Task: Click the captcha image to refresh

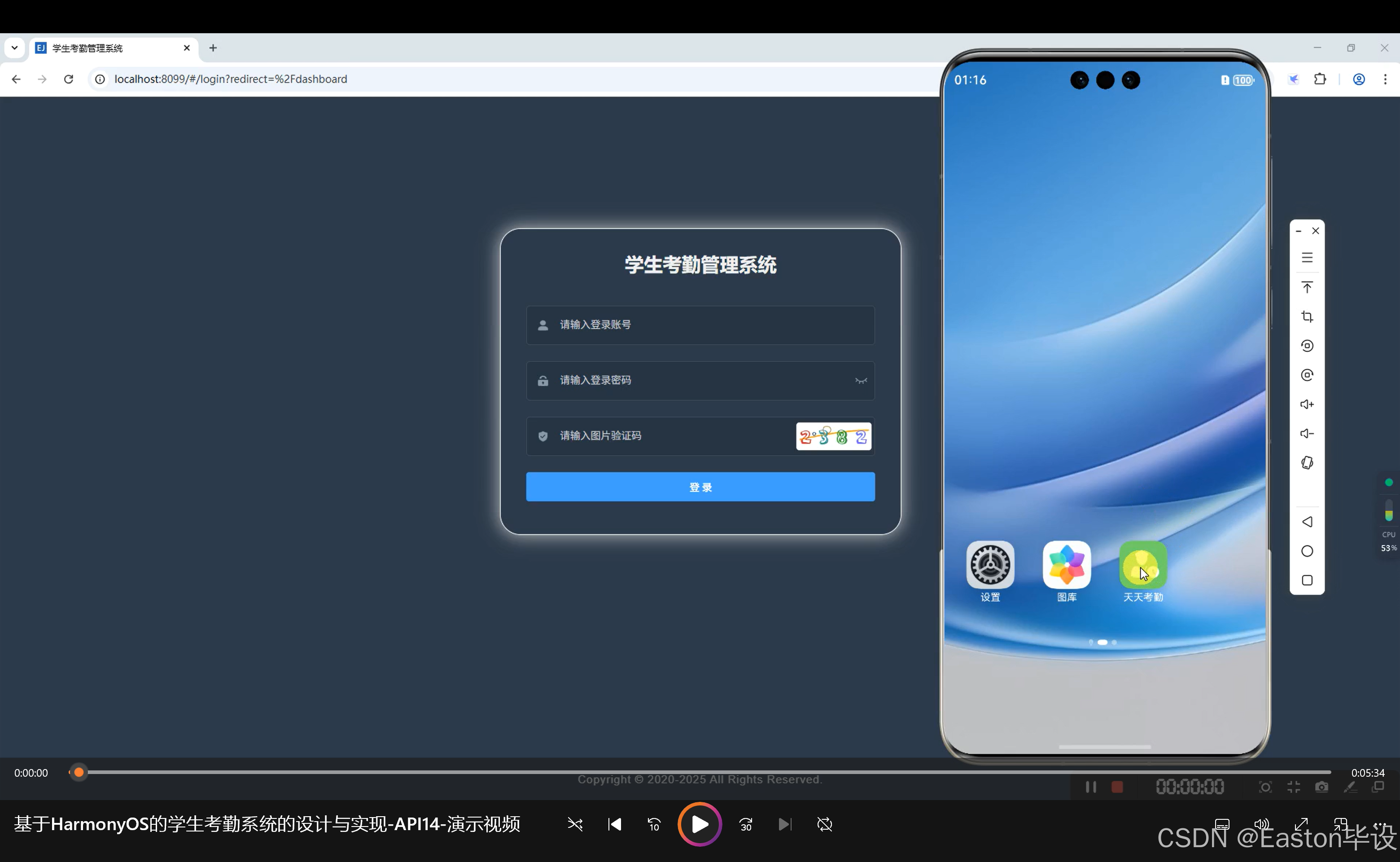Action: [833, 437]
